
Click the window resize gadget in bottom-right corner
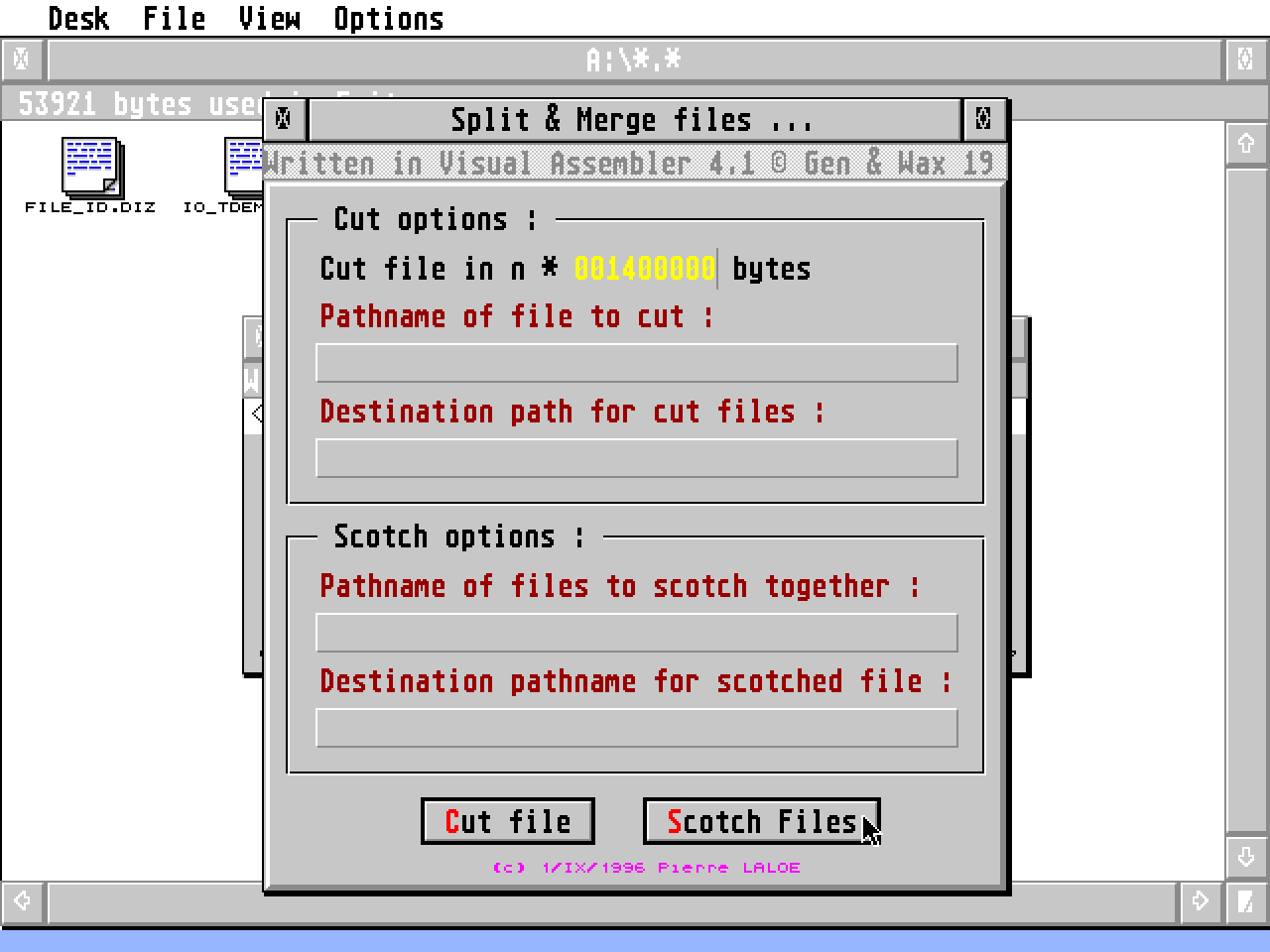1246,903
